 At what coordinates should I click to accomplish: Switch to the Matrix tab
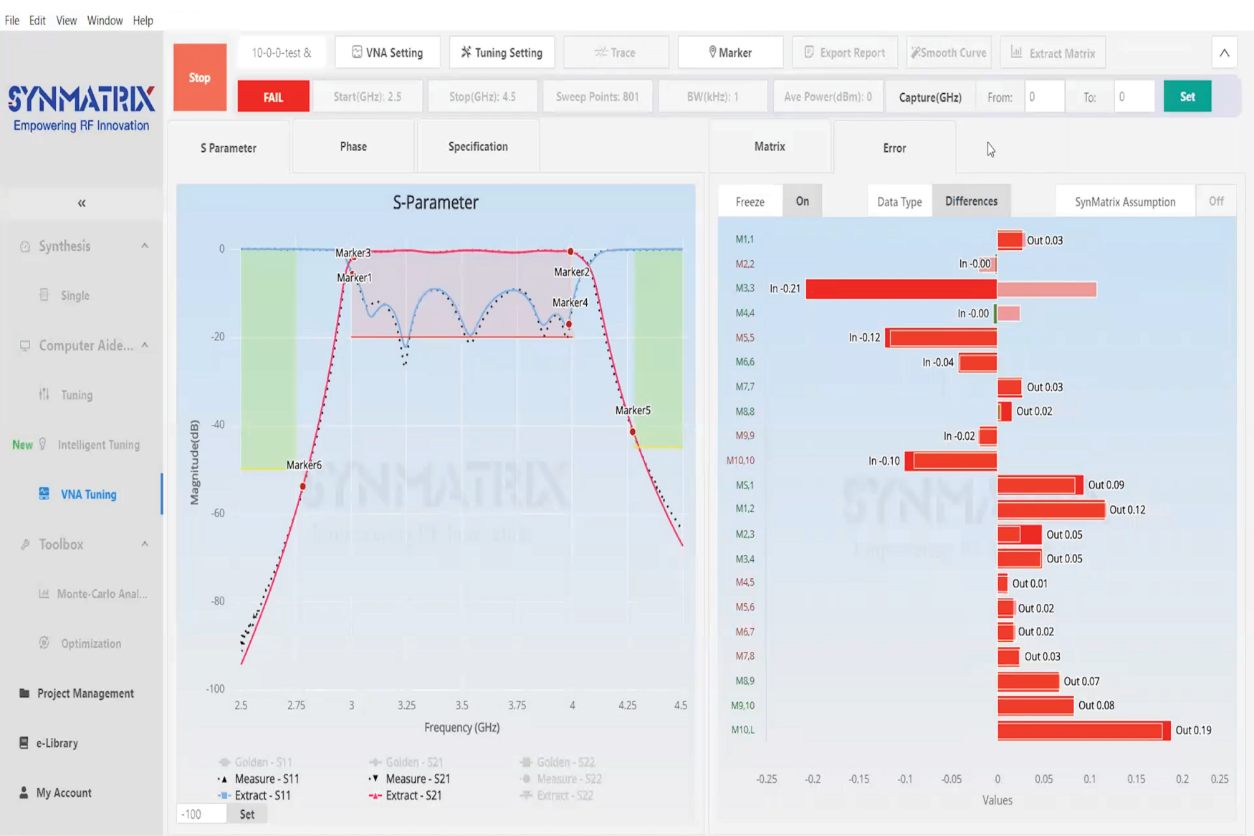coord(769,146)
